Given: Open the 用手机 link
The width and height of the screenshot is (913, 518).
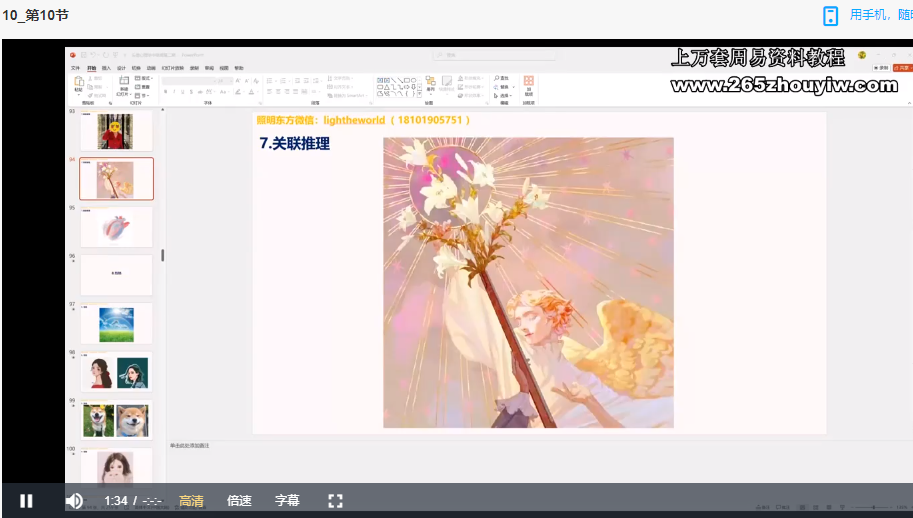Looking at the screenshot, I should pyautogui.click(x=880, y=15).
